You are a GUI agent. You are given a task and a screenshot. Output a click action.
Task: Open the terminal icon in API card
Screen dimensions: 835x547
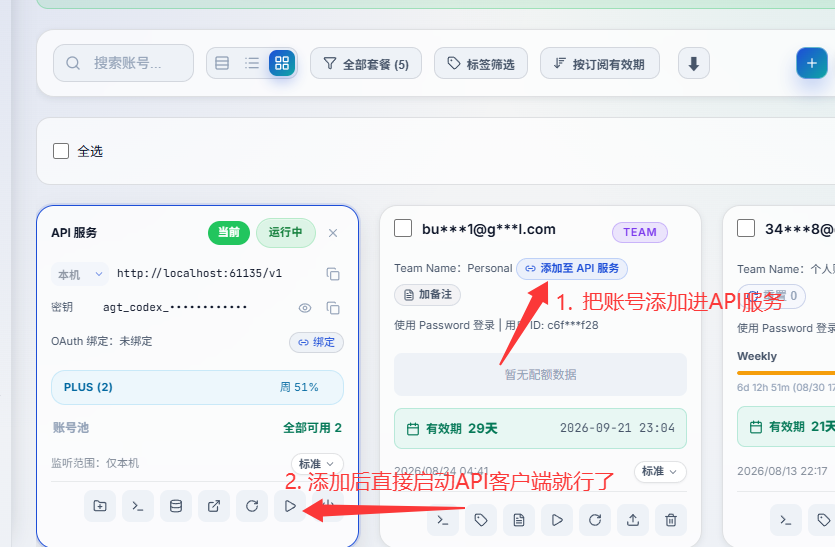138,506
